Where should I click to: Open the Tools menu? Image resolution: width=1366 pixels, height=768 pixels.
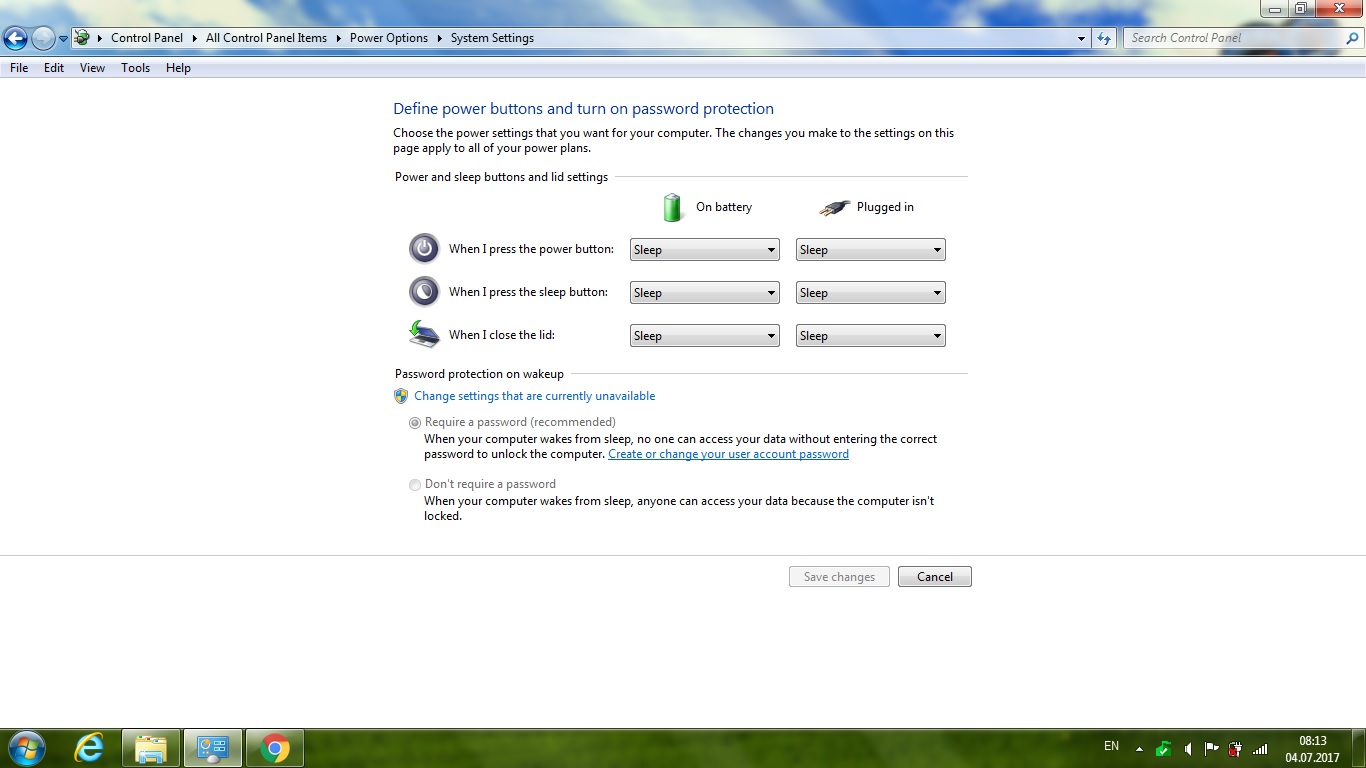tap(135, 68)
